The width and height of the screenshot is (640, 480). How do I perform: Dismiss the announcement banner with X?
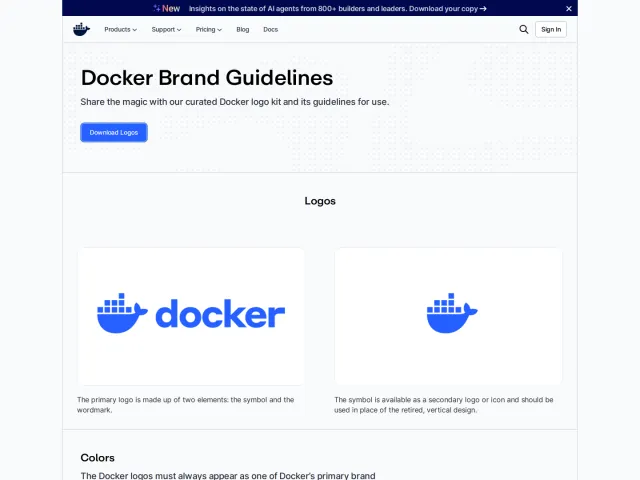coord(569,9)
